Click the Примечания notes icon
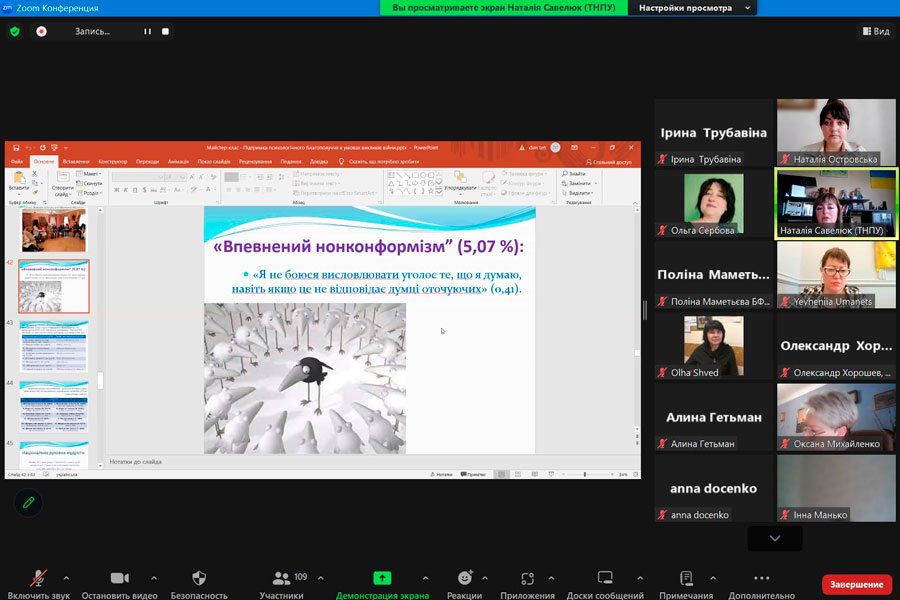Image resolution: width=900 pixels, height=600 pixels. point(686,578)
